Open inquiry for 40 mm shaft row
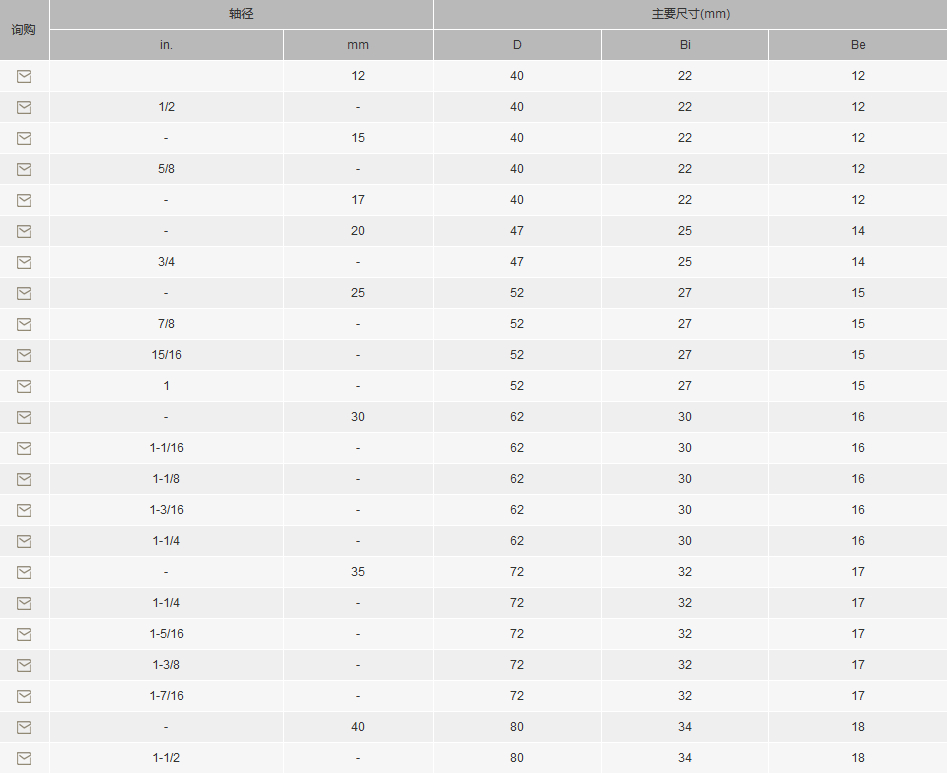The height and width of the screenshot is (775, 947). pos(24,727)
